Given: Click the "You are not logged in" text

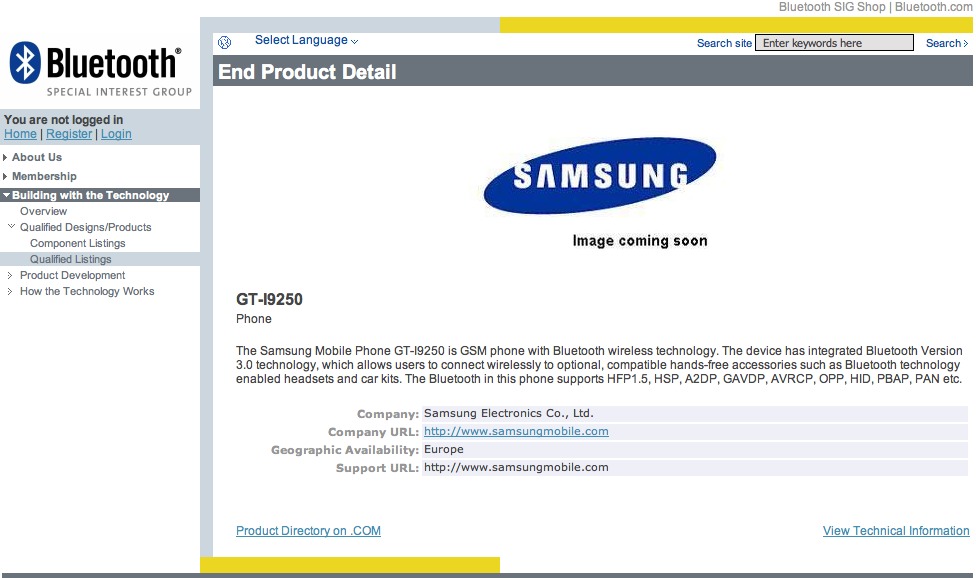Looking at the screenshot, I should click(x=63, y=119).
